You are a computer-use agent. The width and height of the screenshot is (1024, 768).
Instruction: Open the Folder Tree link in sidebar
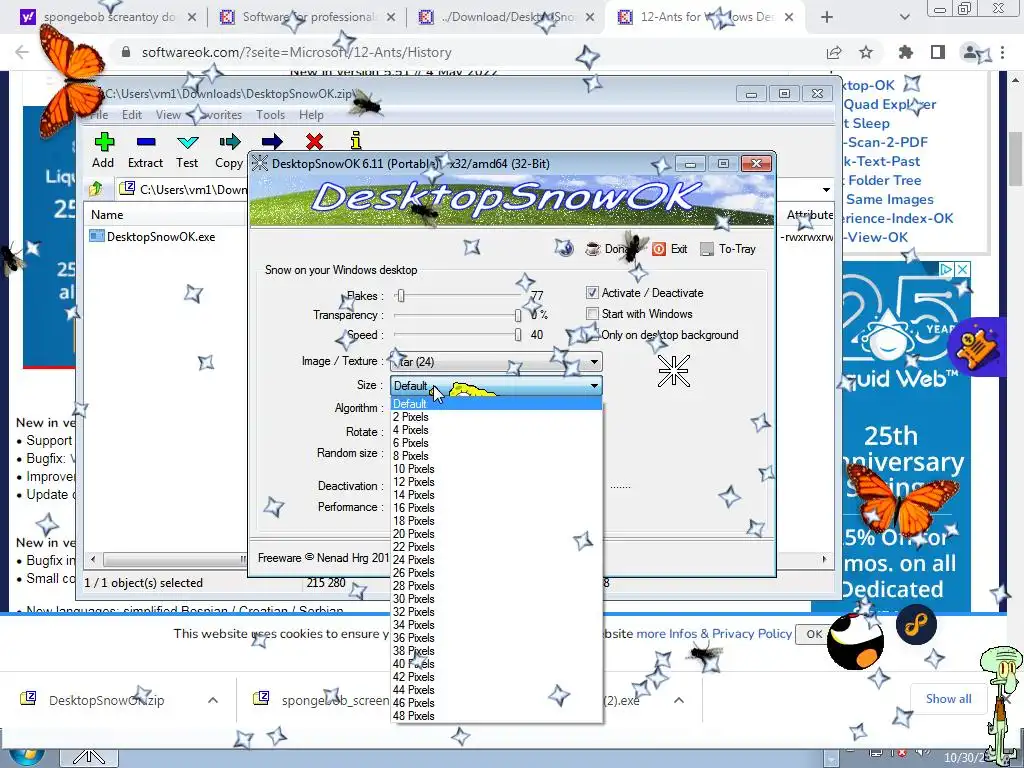(884, 180)
